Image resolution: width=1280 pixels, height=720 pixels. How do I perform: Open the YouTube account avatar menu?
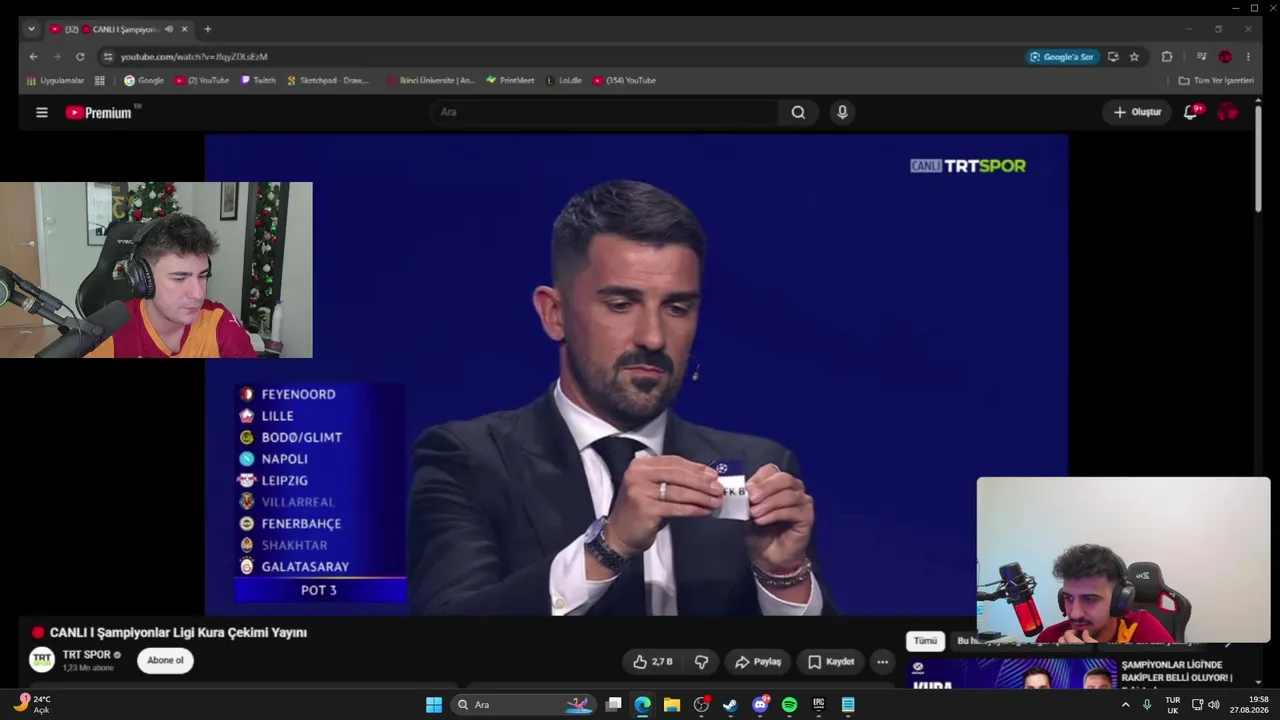click(1227, 113)
